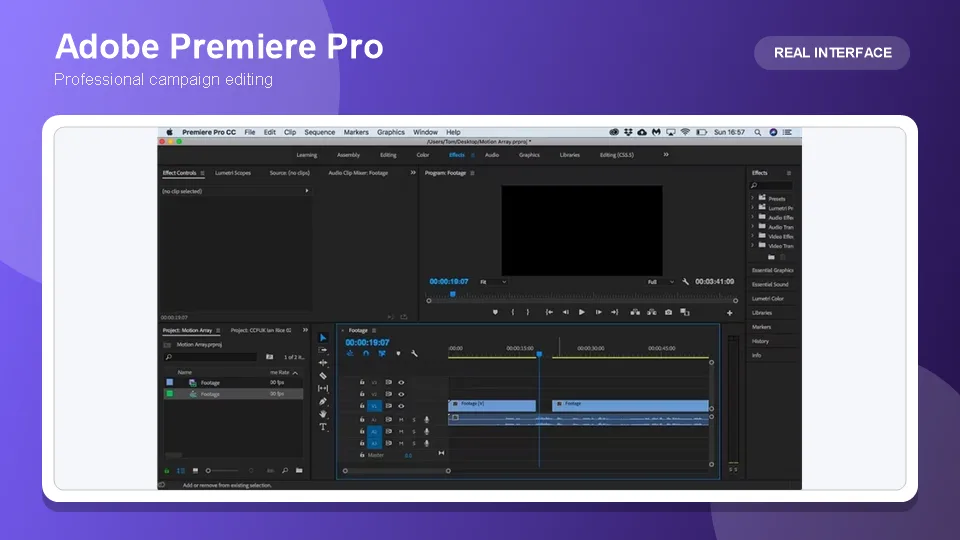Select the Track Select Forward tool
This screenshot has height=540, width=960.
tap(323, 350)
